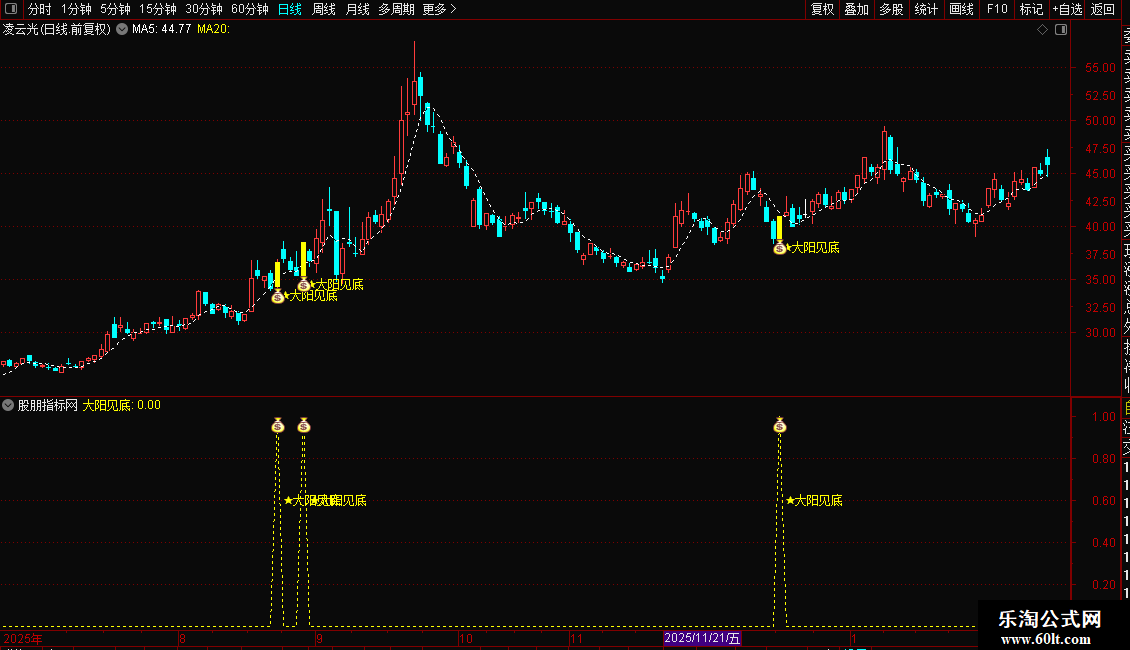Screen dimensions: 1130x650
Task: Expand main chart indicator dropdown next to 凌云光
Action: click(122, 29)
